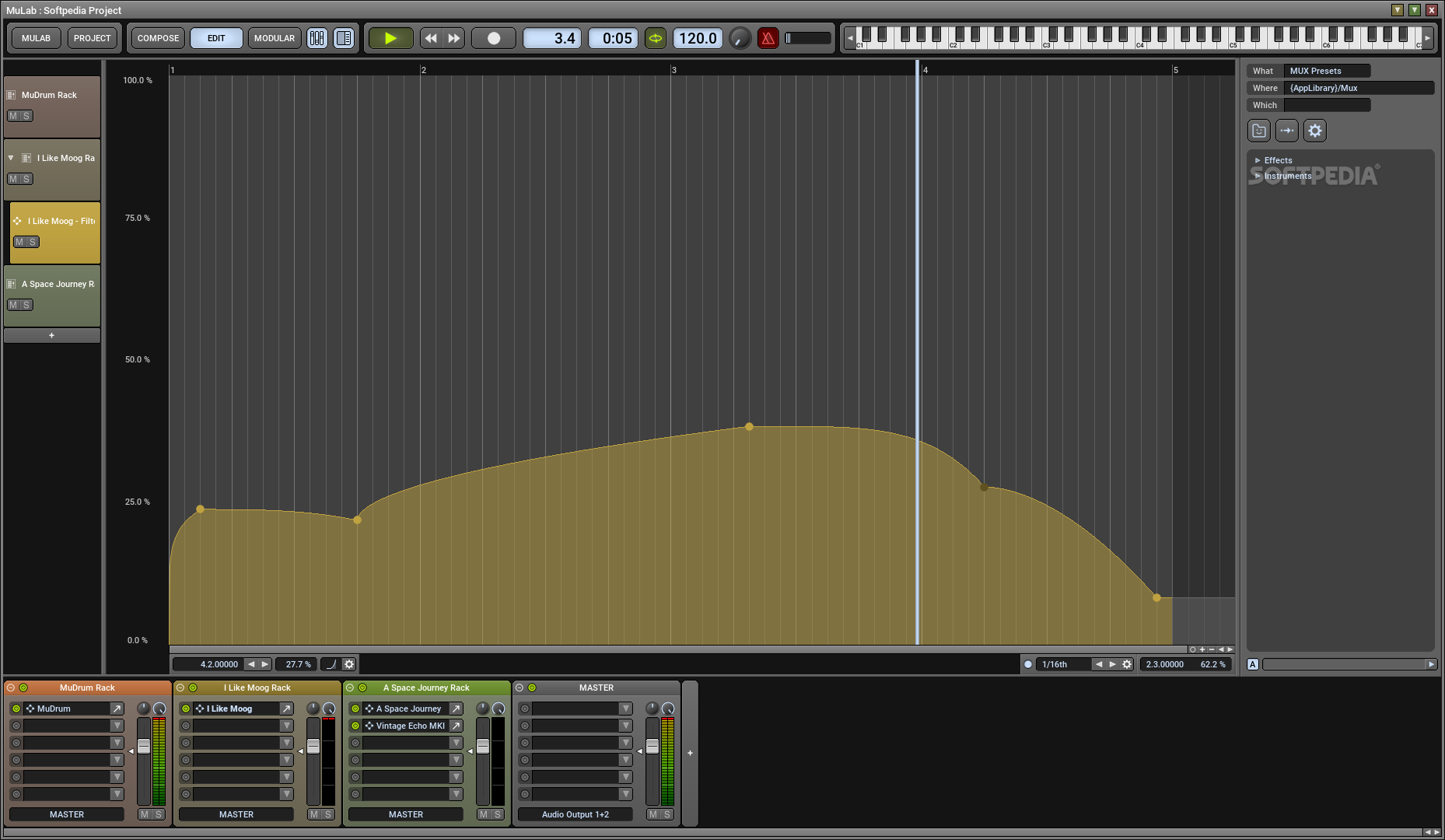Open third slot dropdown in A Space Journey Rack
Viewport: 1445px width, 840px height.
456,743
